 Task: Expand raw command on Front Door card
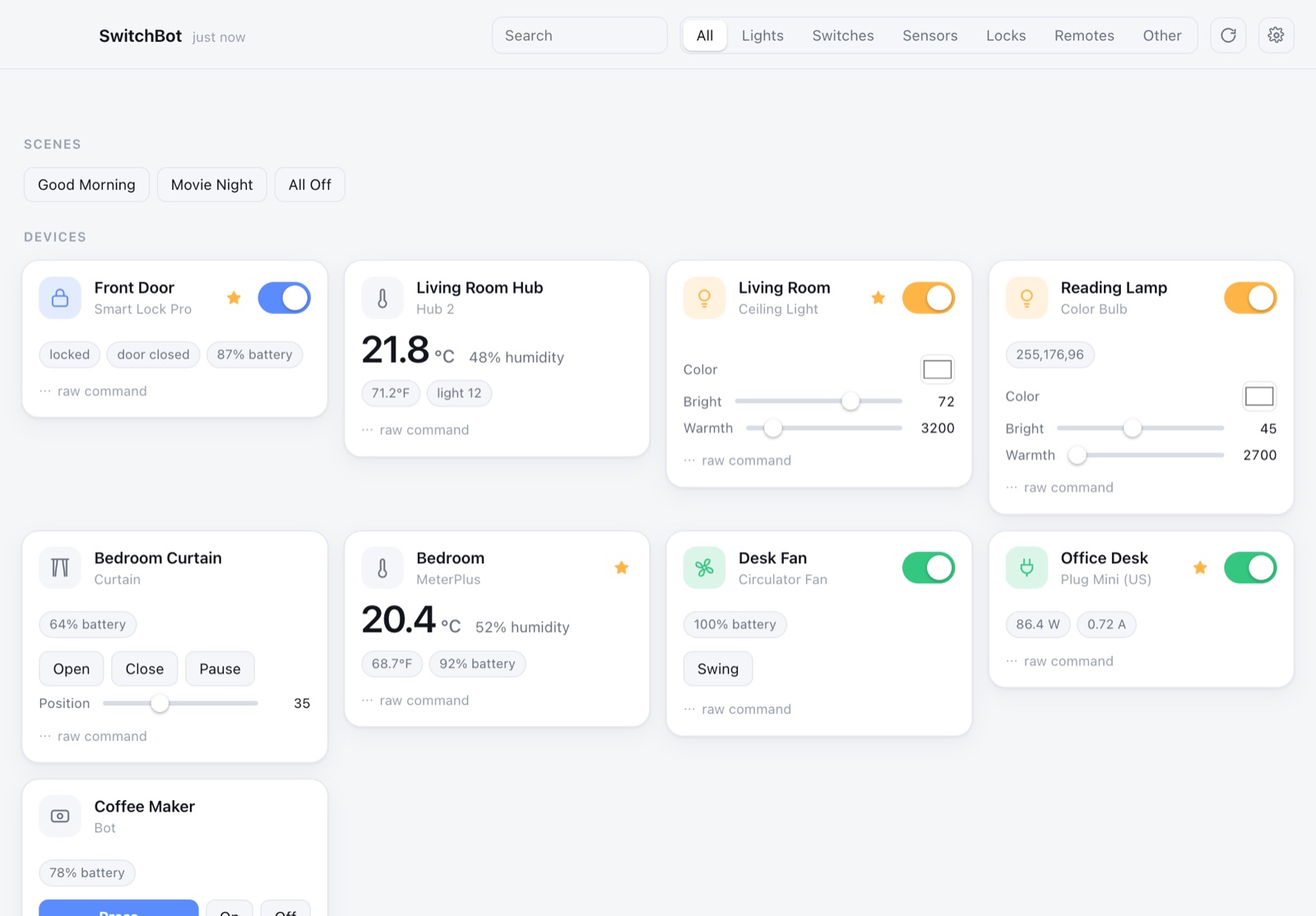coord(93,391)
